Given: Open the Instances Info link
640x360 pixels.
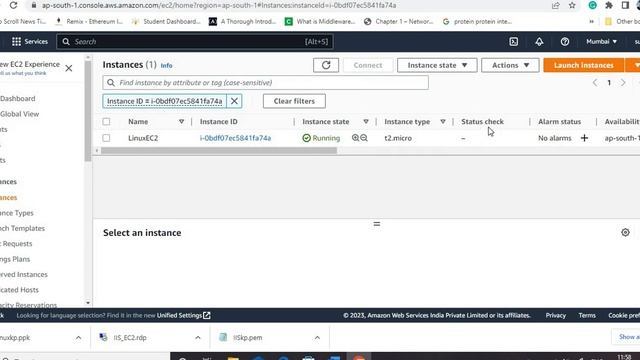Looking at the screenshot, I should pyautogui.click(x=166, y=66).
